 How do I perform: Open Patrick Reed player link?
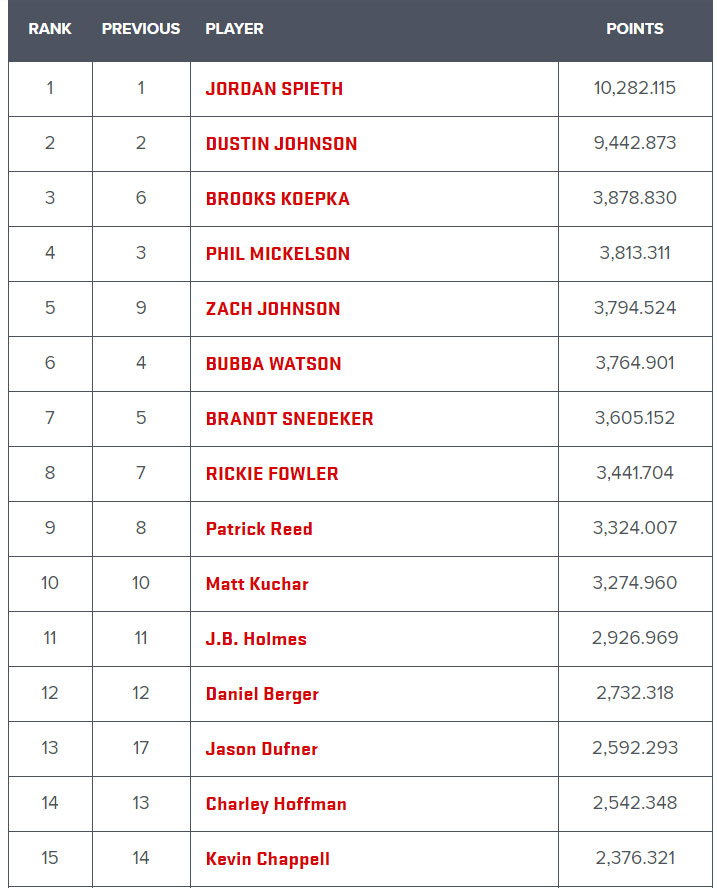[x=259, y=528]
